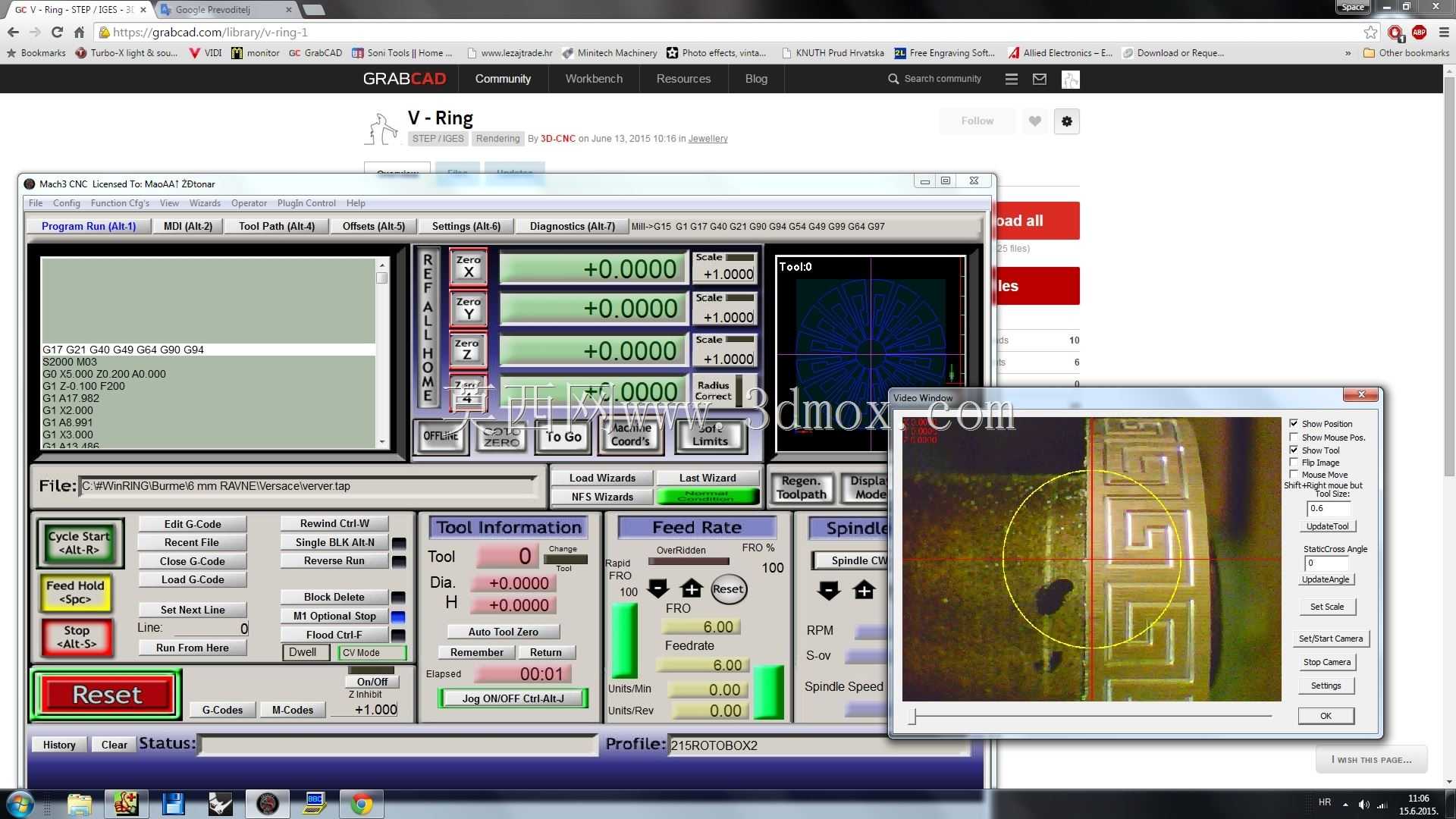
Task: Like the V-Ring model heart icon
Action: 1035,121
